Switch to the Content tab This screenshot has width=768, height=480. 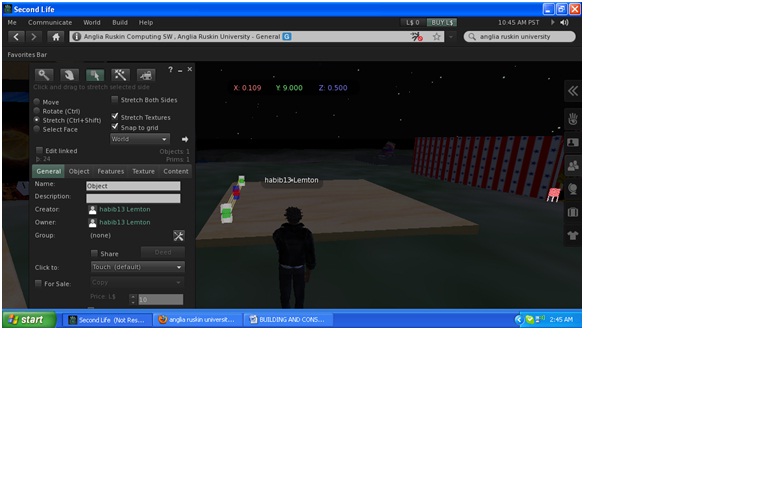click(176, 171)
